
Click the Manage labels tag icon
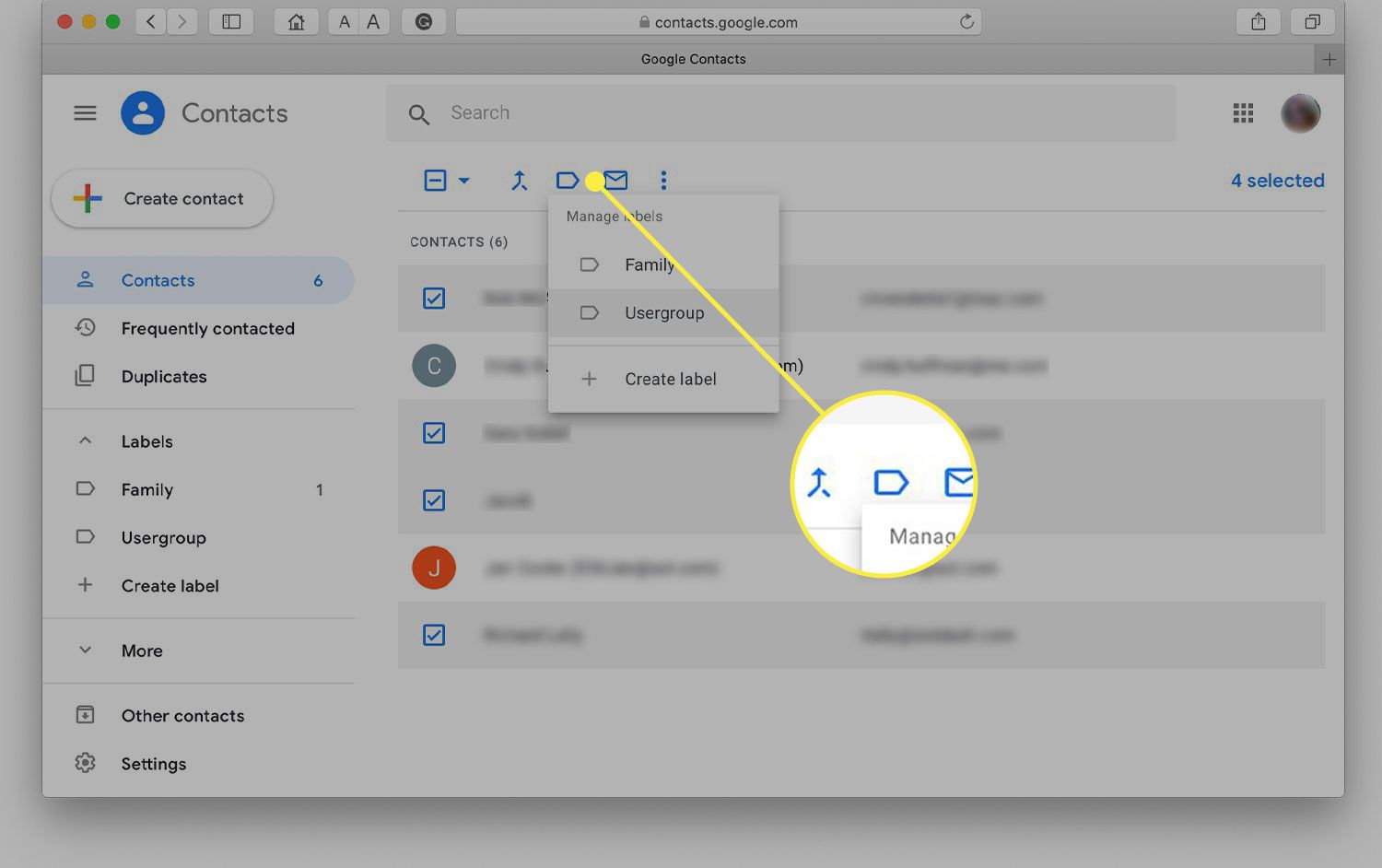click(x=568, y=181)
